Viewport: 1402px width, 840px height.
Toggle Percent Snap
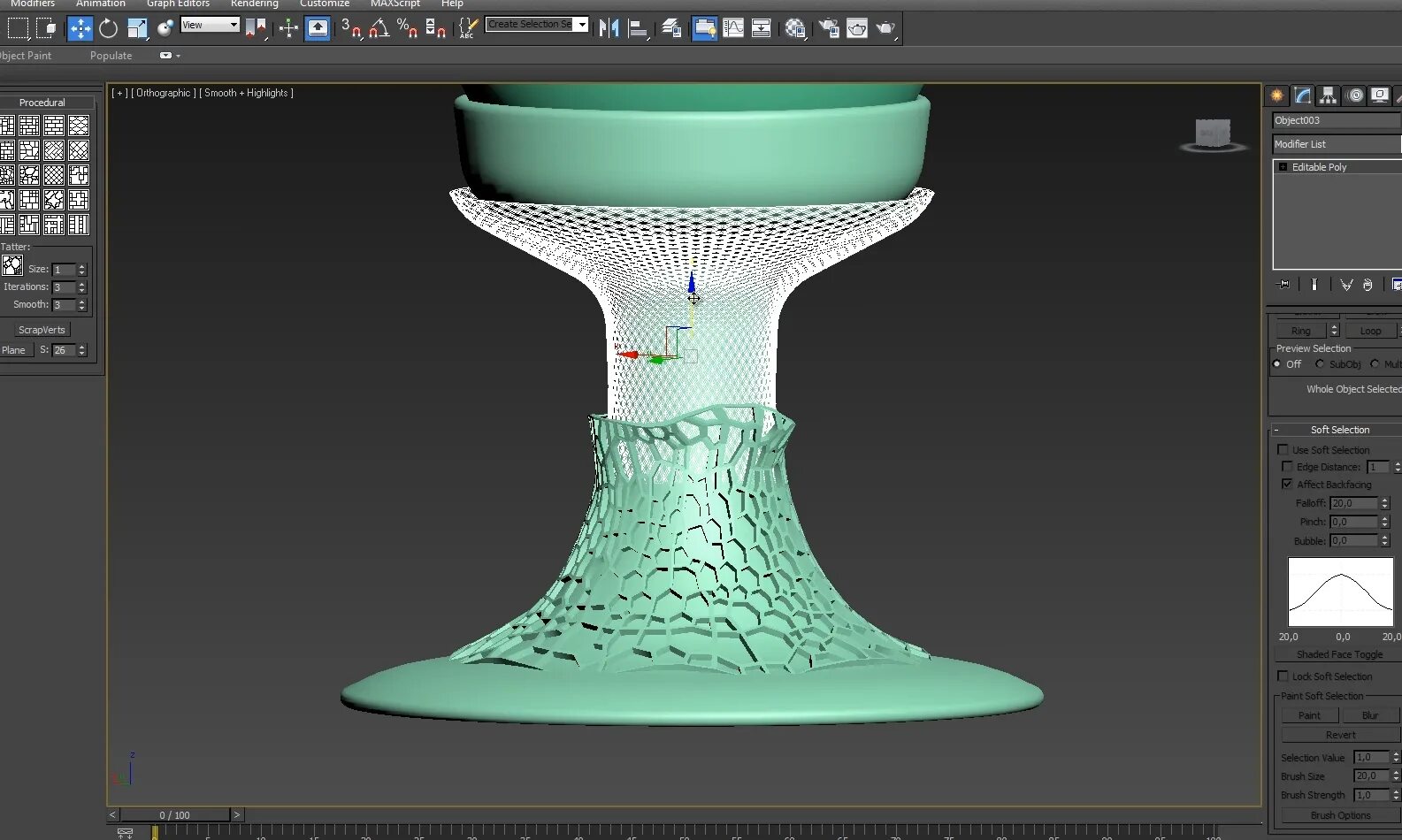408,28
